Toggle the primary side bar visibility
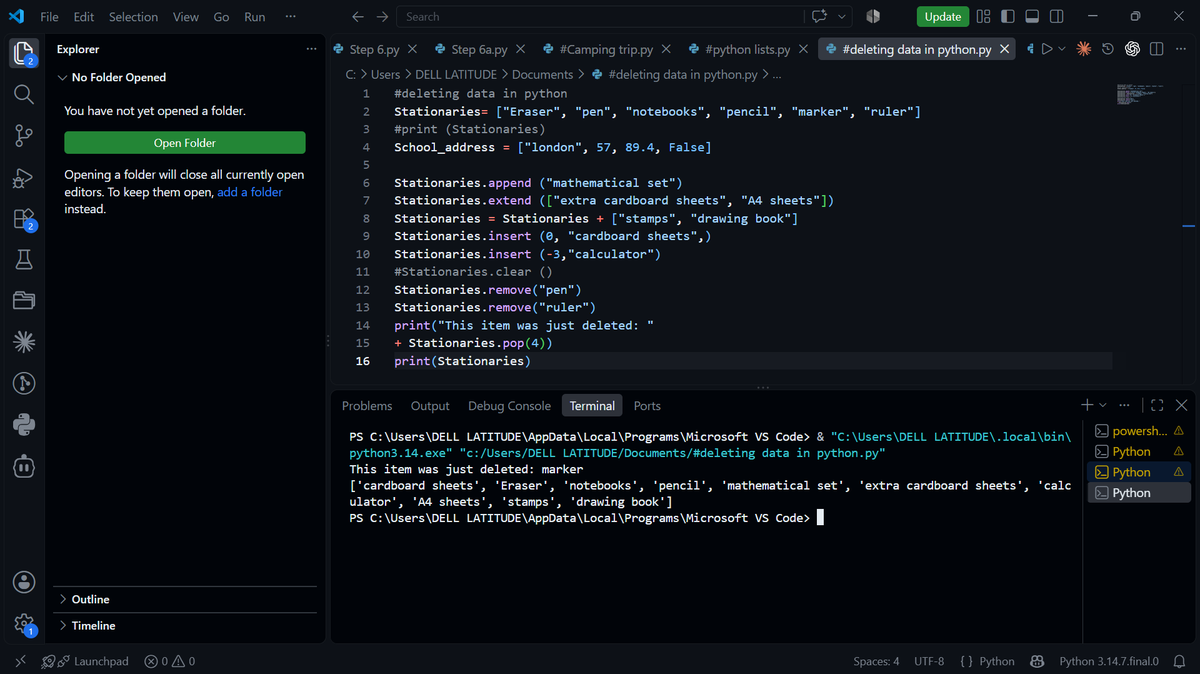The width and height of the screenshot is (1200, 674). (x=1007, y=17)
